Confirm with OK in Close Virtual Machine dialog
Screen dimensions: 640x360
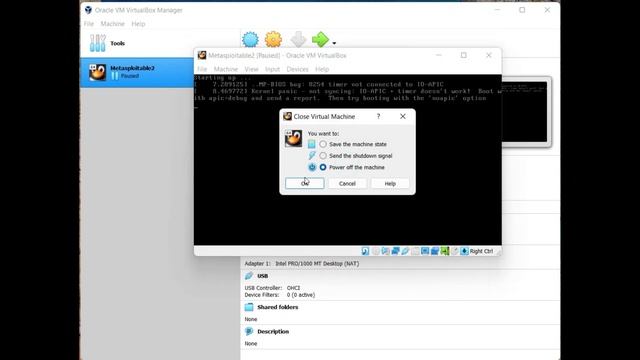304,183
